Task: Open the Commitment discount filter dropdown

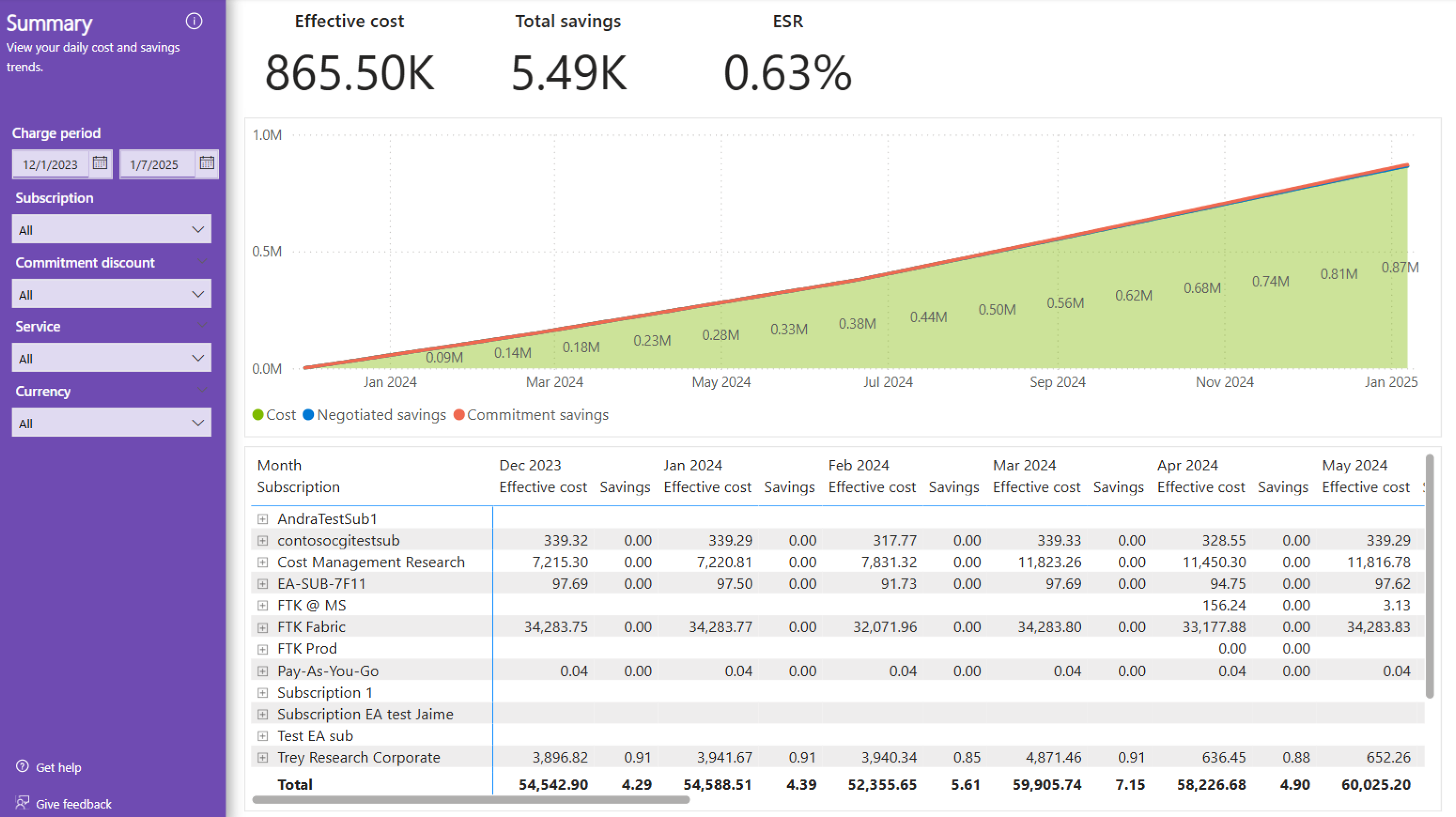Action: [x=111, y=295]
